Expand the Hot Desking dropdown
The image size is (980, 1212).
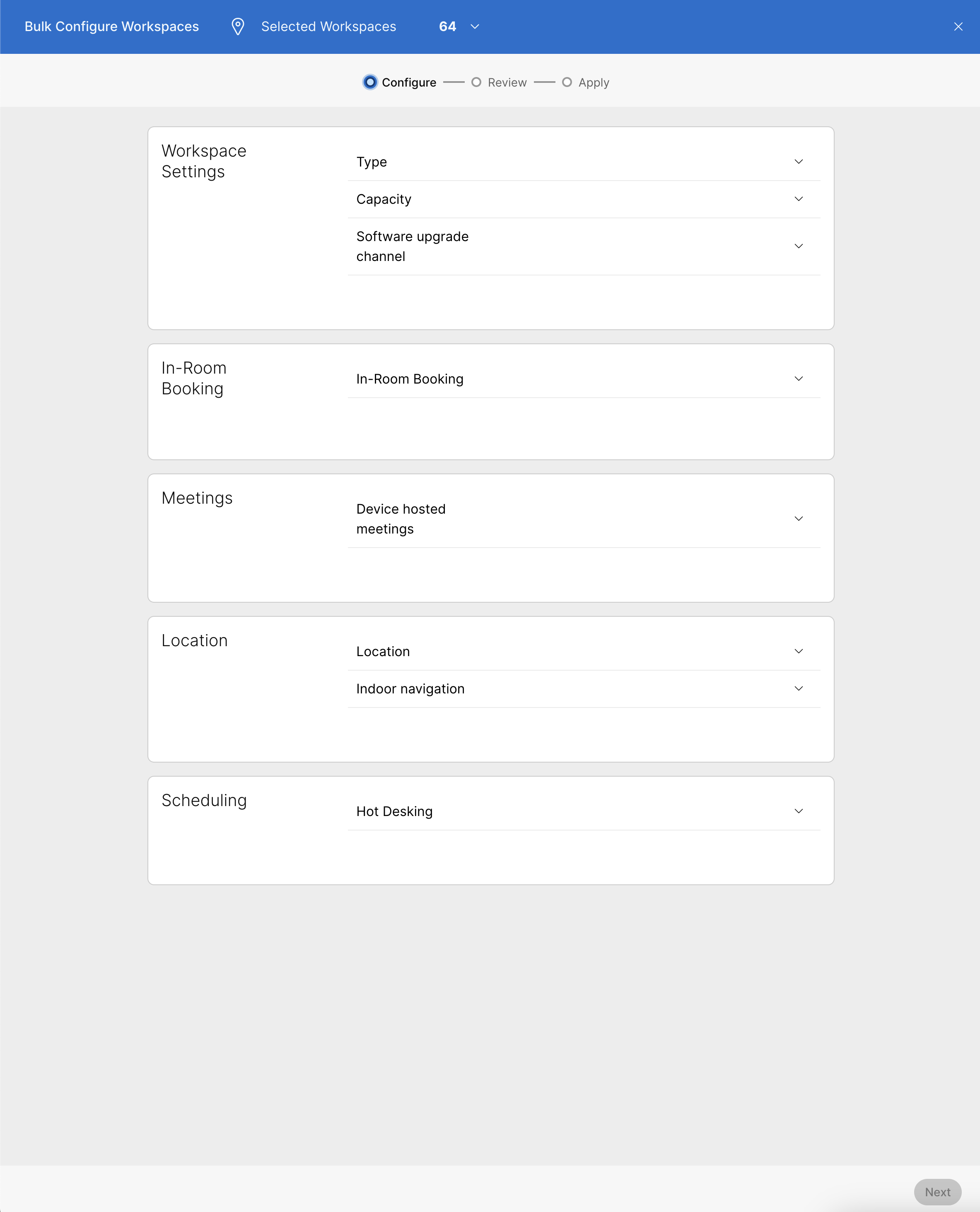point(799,811)
